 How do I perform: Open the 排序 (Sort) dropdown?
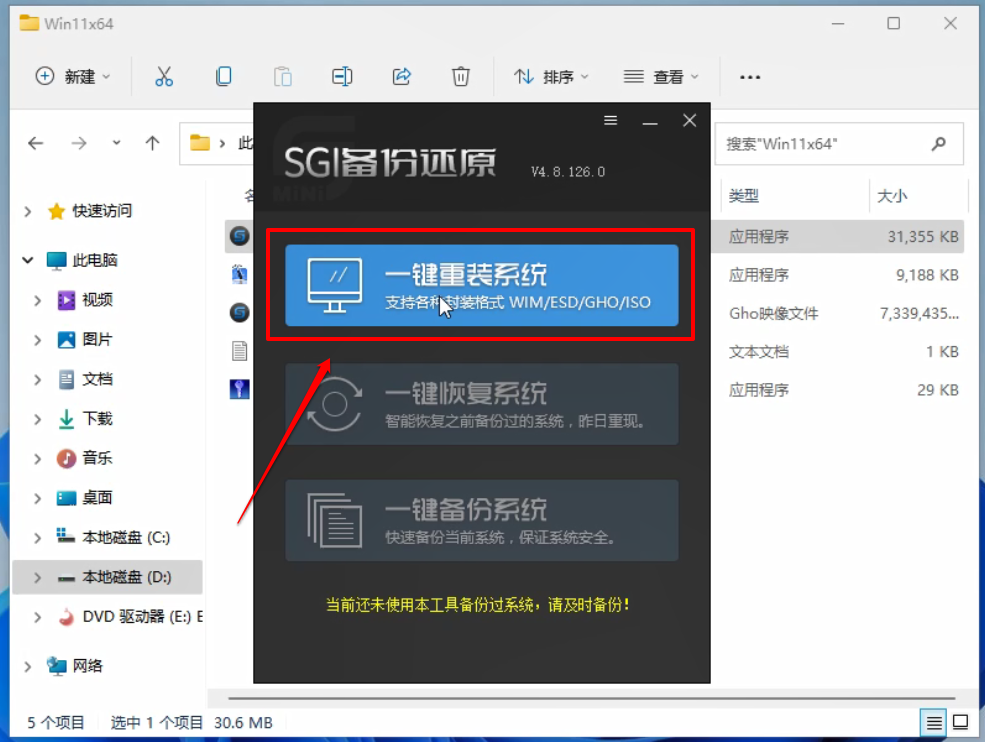coord(552,75)
